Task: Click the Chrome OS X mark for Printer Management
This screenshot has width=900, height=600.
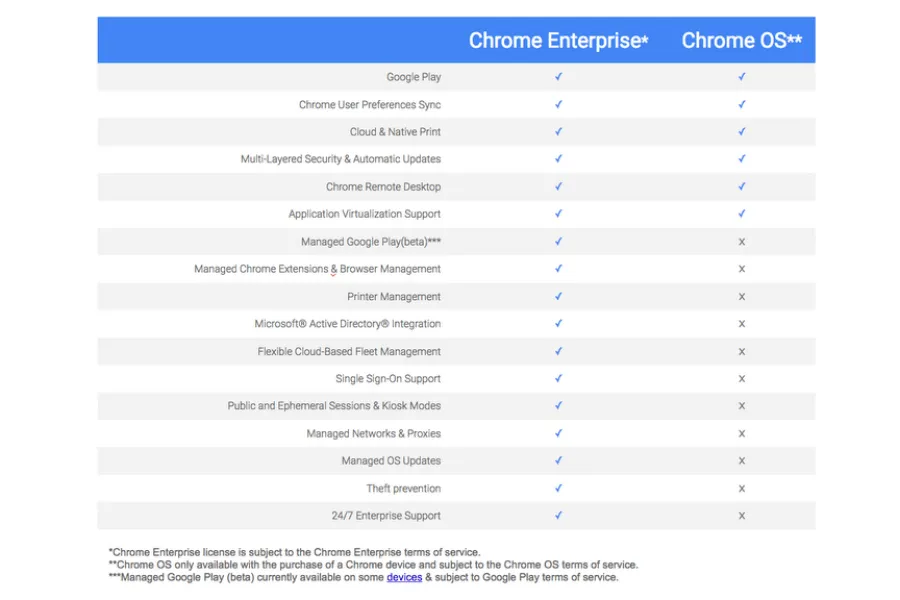Action: click(x=741, y=297)
